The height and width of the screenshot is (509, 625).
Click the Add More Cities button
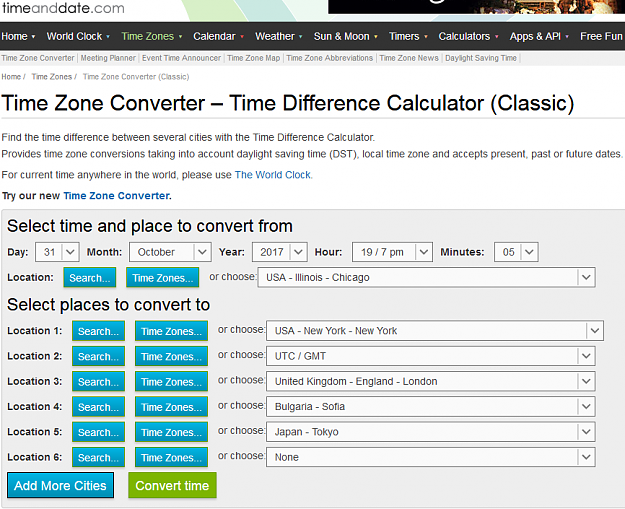click(x=61, y=485)
